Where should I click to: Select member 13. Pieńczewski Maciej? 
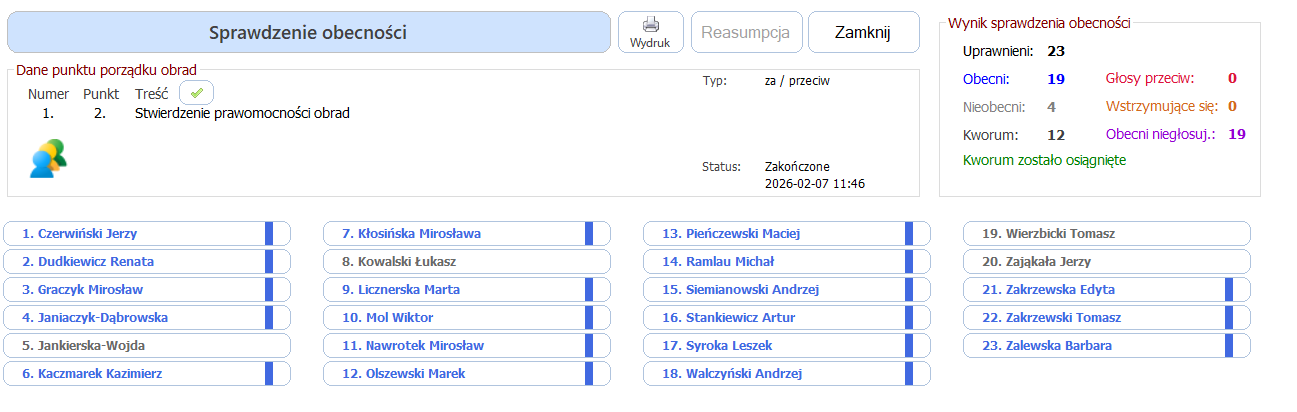point(731,234)
